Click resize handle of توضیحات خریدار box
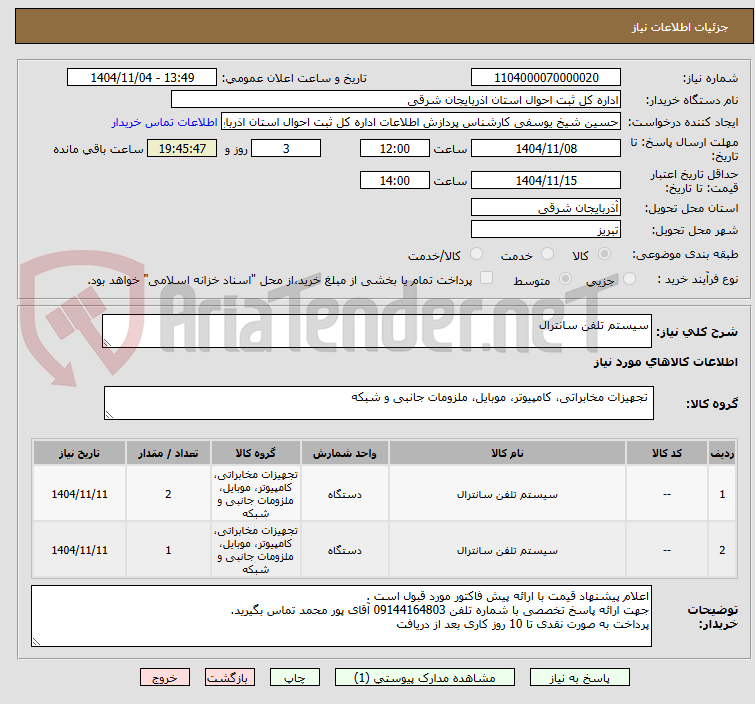Image resolution: width=755 pixels, height=704 pixels. (36, 641)
